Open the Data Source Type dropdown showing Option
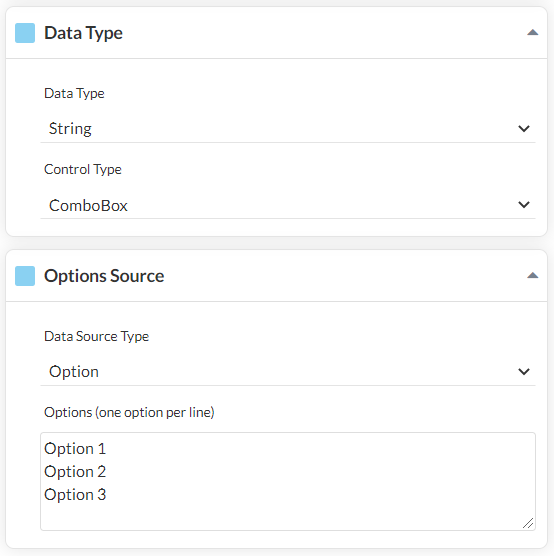Image resolution: width=554 pixels, height=556 pixels. click(x=288, y=372)
